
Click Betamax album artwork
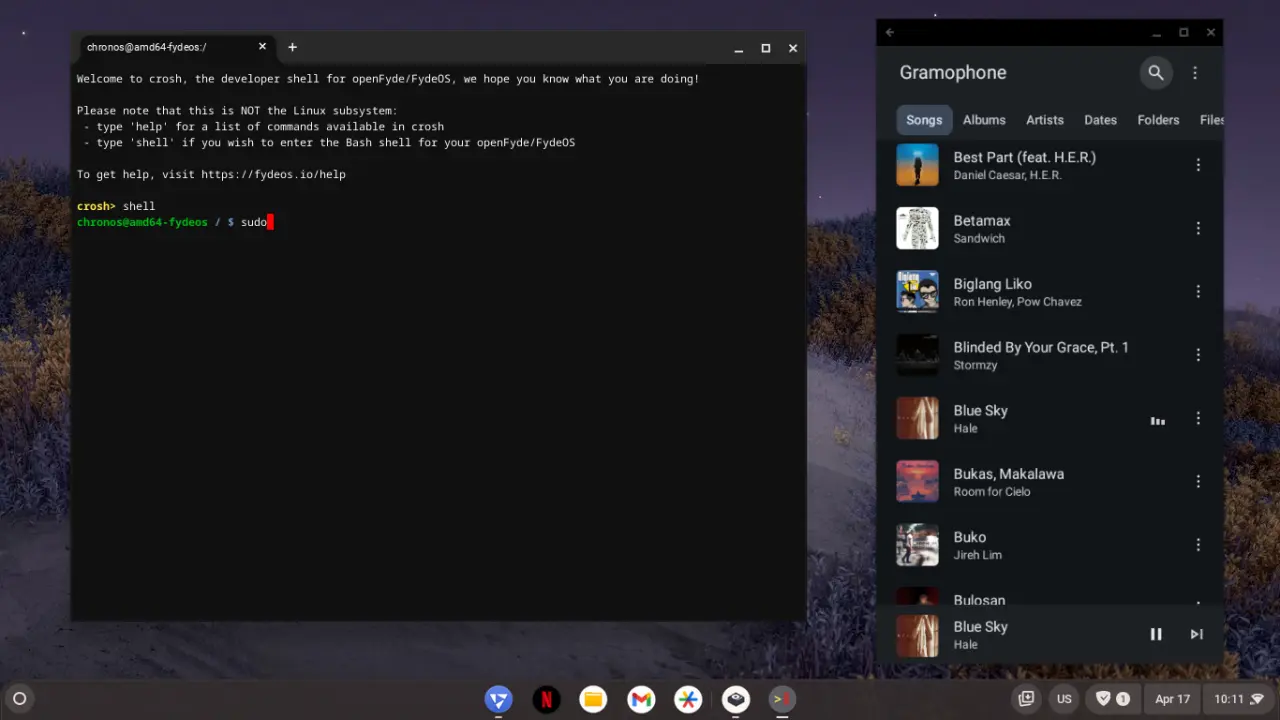pos(917,228)
